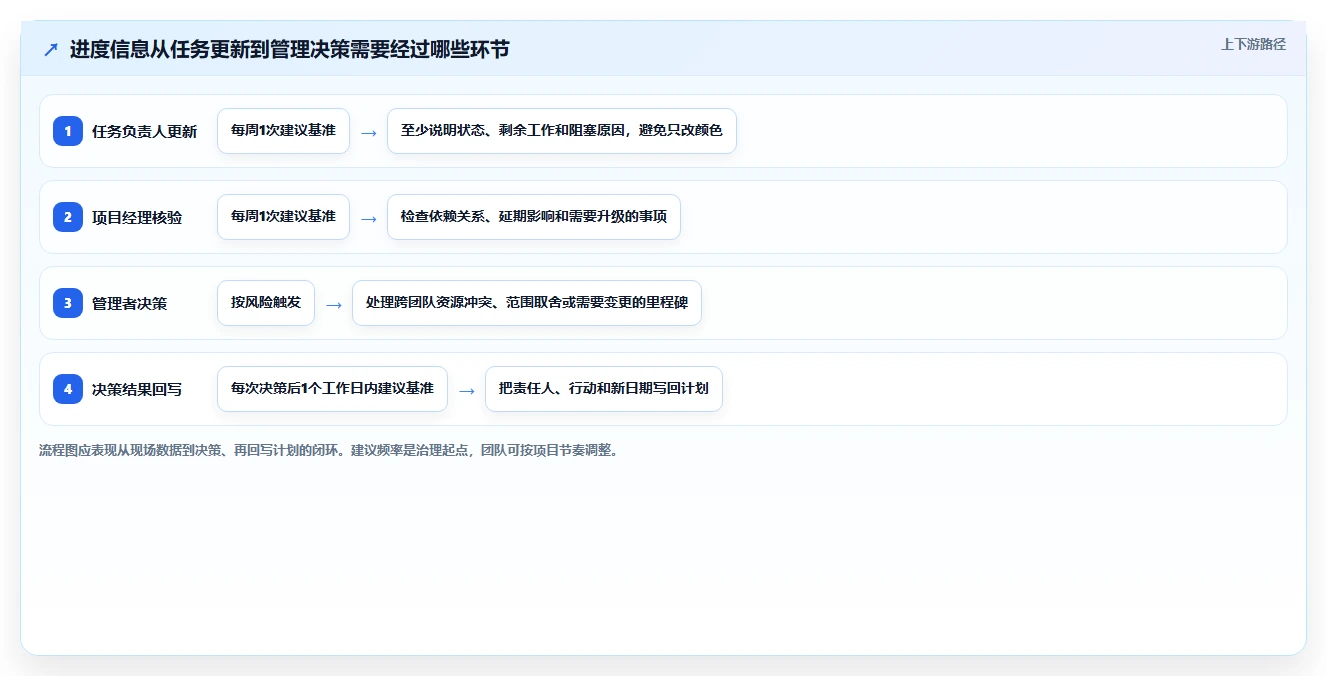Click the 项目经理核验 step label
The image size is (1327, 676).
[137, 218]
